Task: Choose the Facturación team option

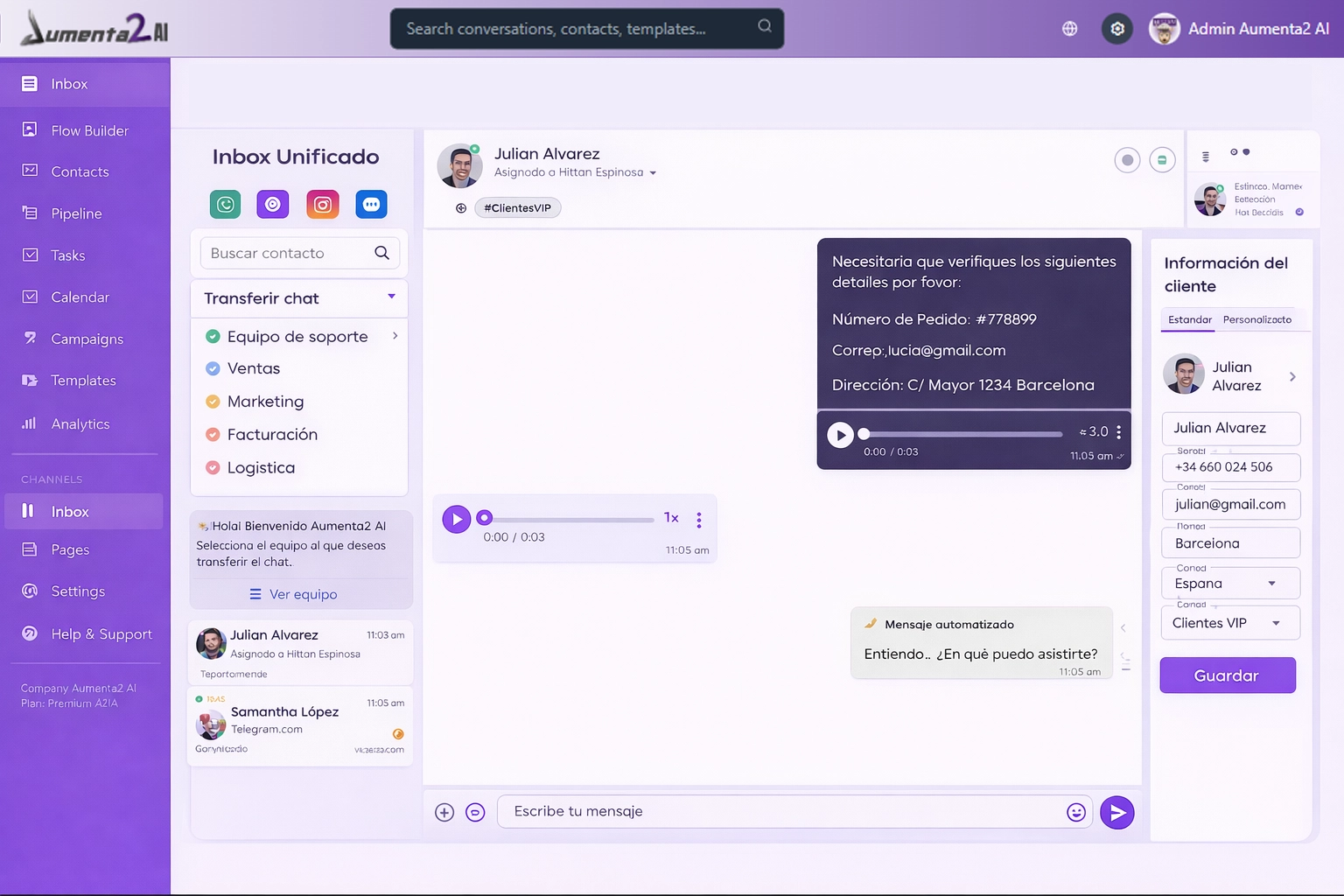Action: click(272, 435)
